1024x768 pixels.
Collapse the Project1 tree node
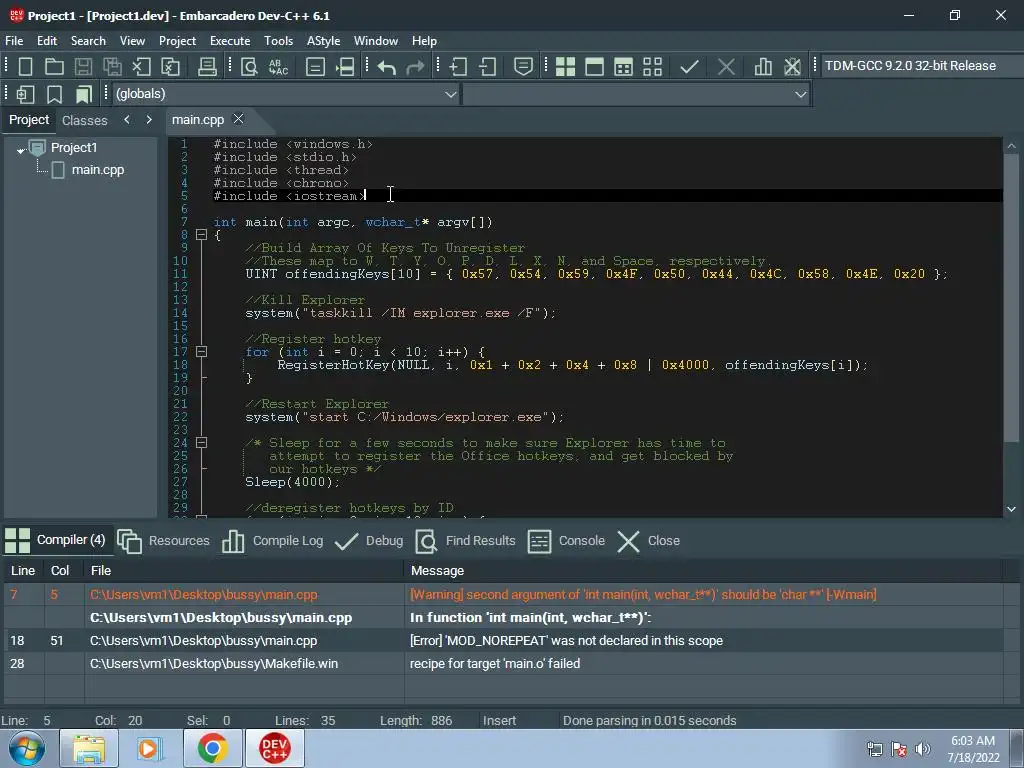[21, 150]
